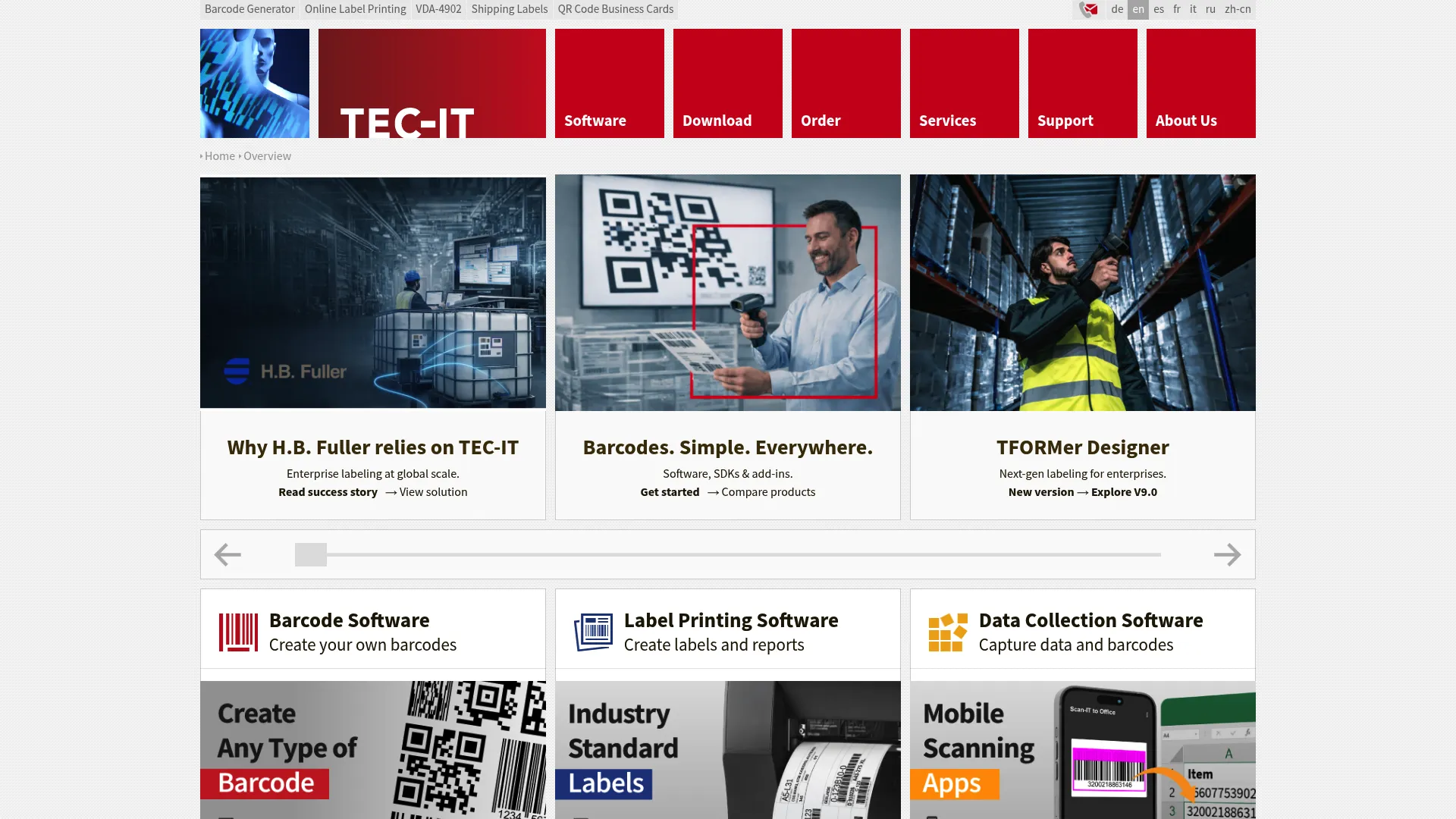
Task: Open the warehouse worker scanning image
Action: [x=1083, y=293]
